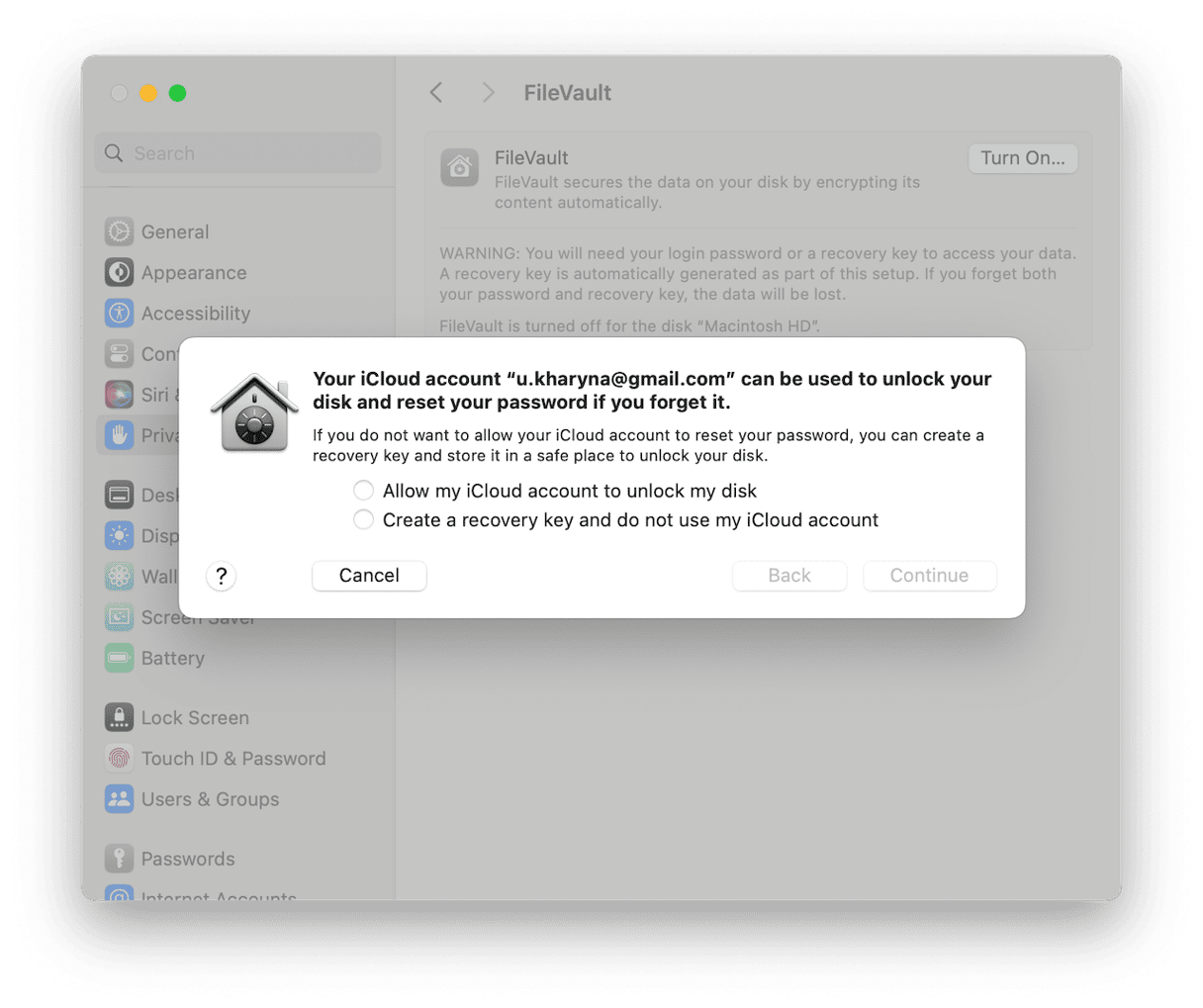Open General settings in the sidebar
Image resolution: width=1203 pixels, height=1008 pixels.
point(175,232)
